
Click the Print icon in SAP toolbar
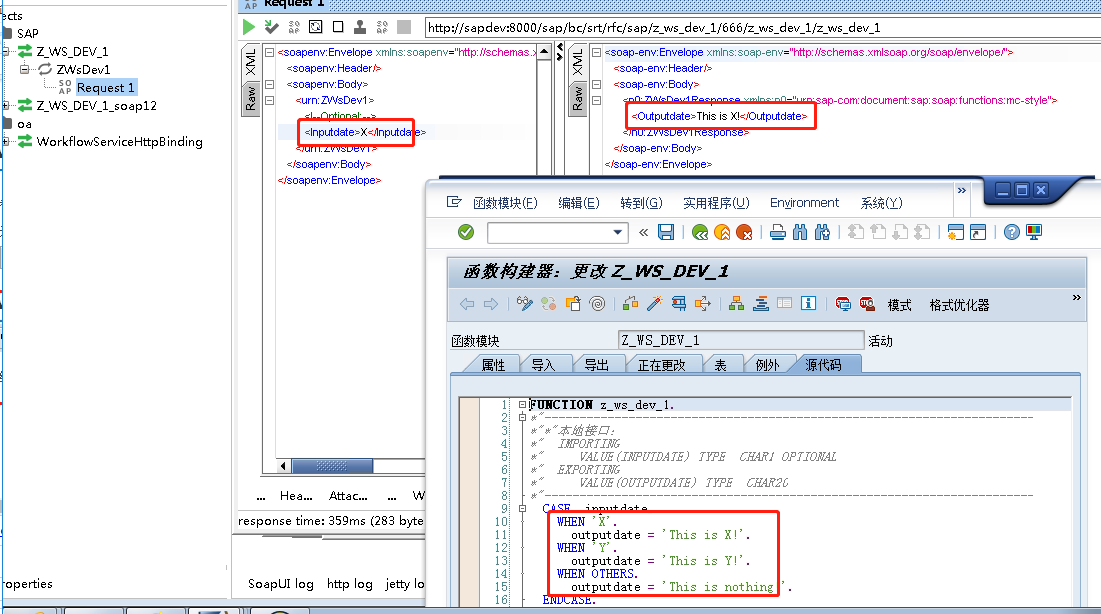point(778,232)
